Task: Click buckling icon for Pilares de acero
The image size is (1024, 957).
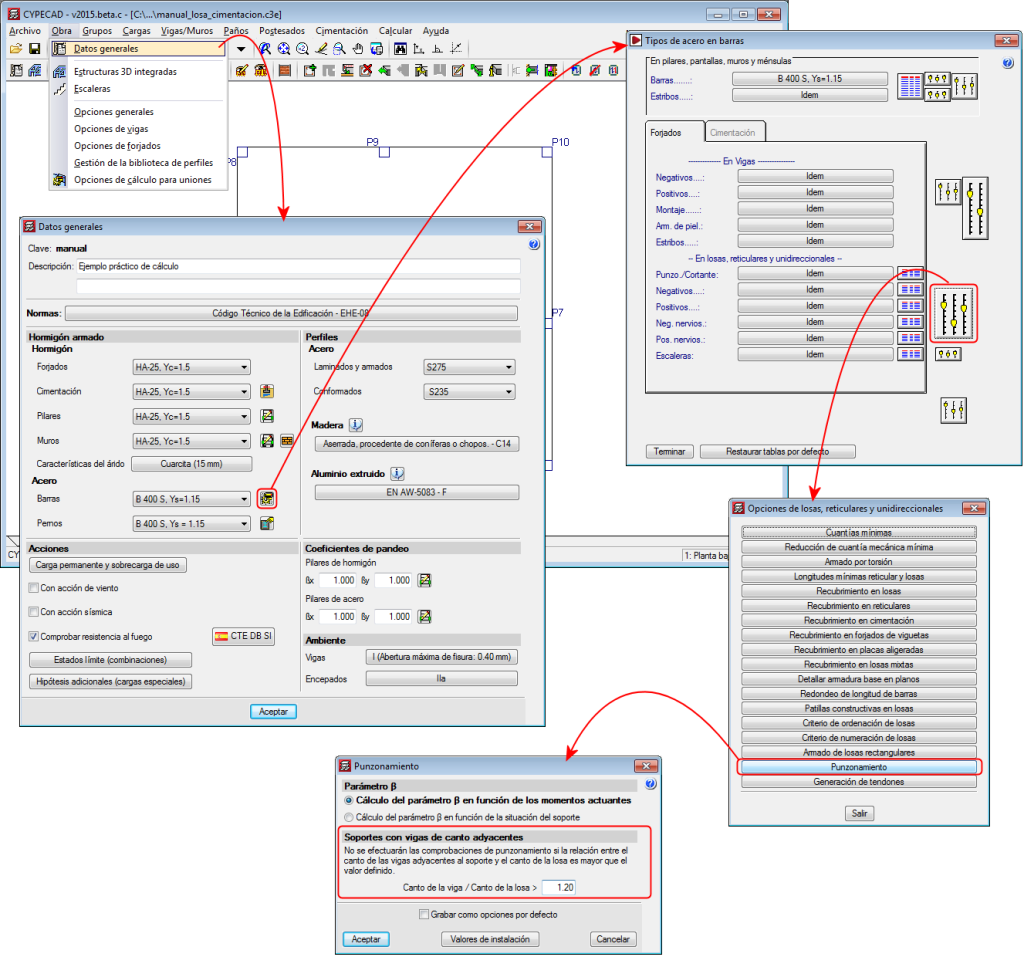Action: click(x=424, y=617)
